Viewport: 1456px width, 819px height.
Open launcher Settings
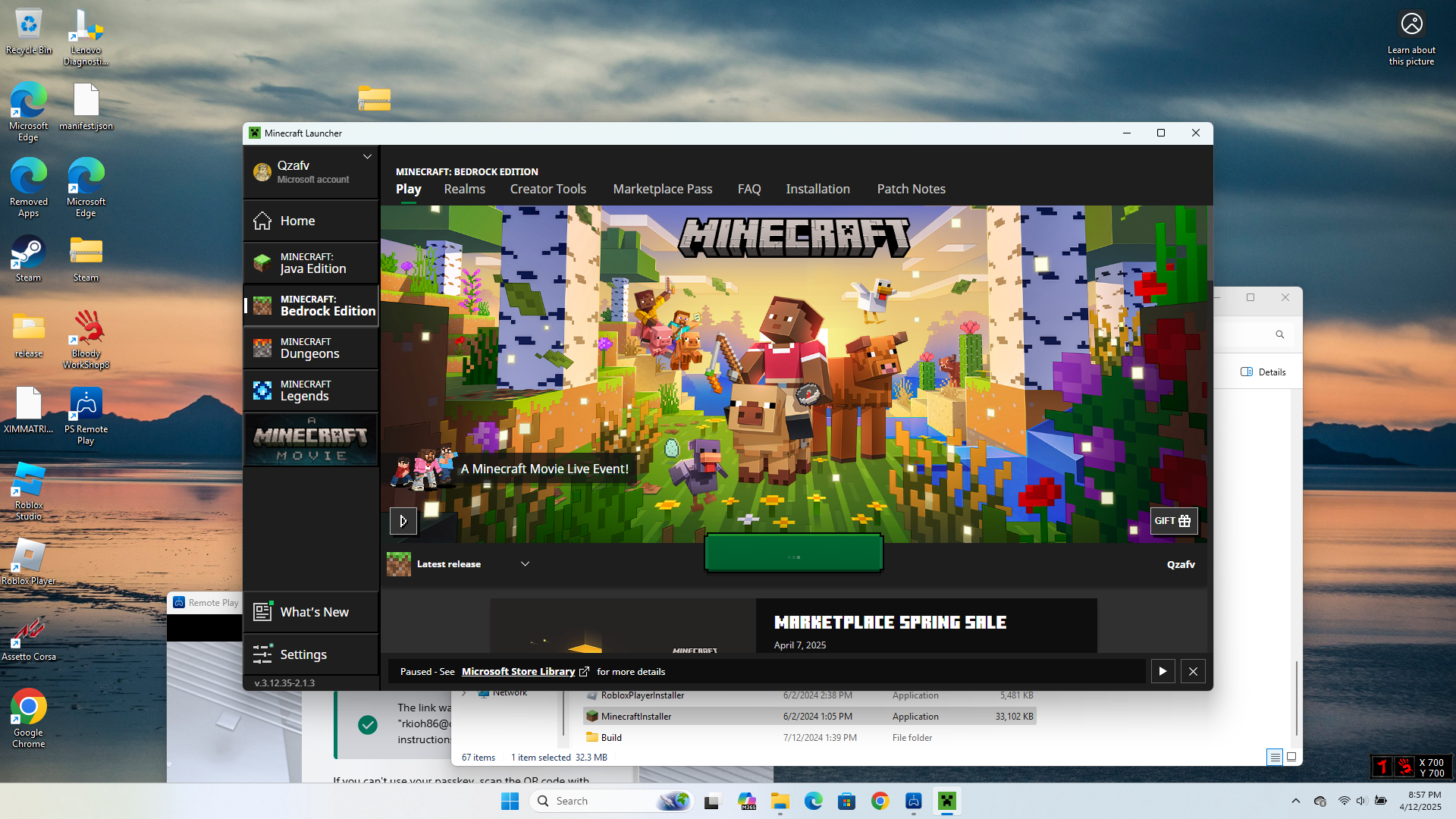tap(311, 654)
